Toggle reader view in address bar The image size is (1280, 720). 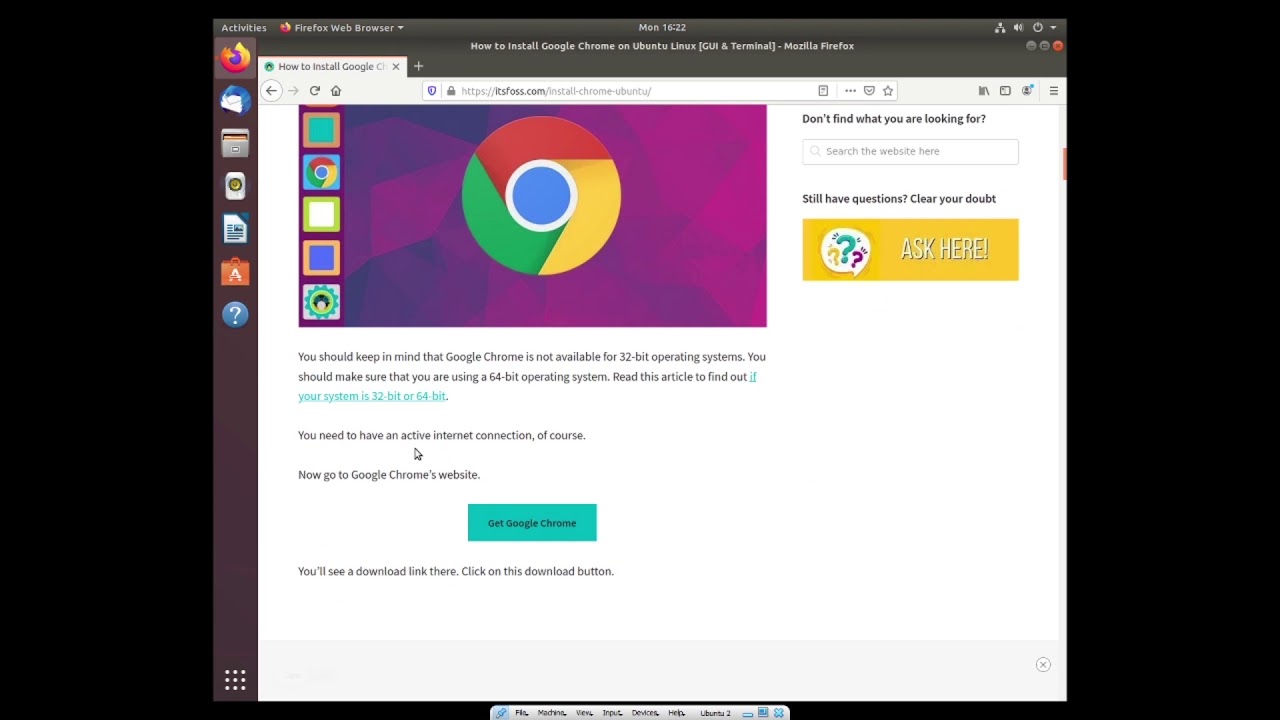coord(823,91)
